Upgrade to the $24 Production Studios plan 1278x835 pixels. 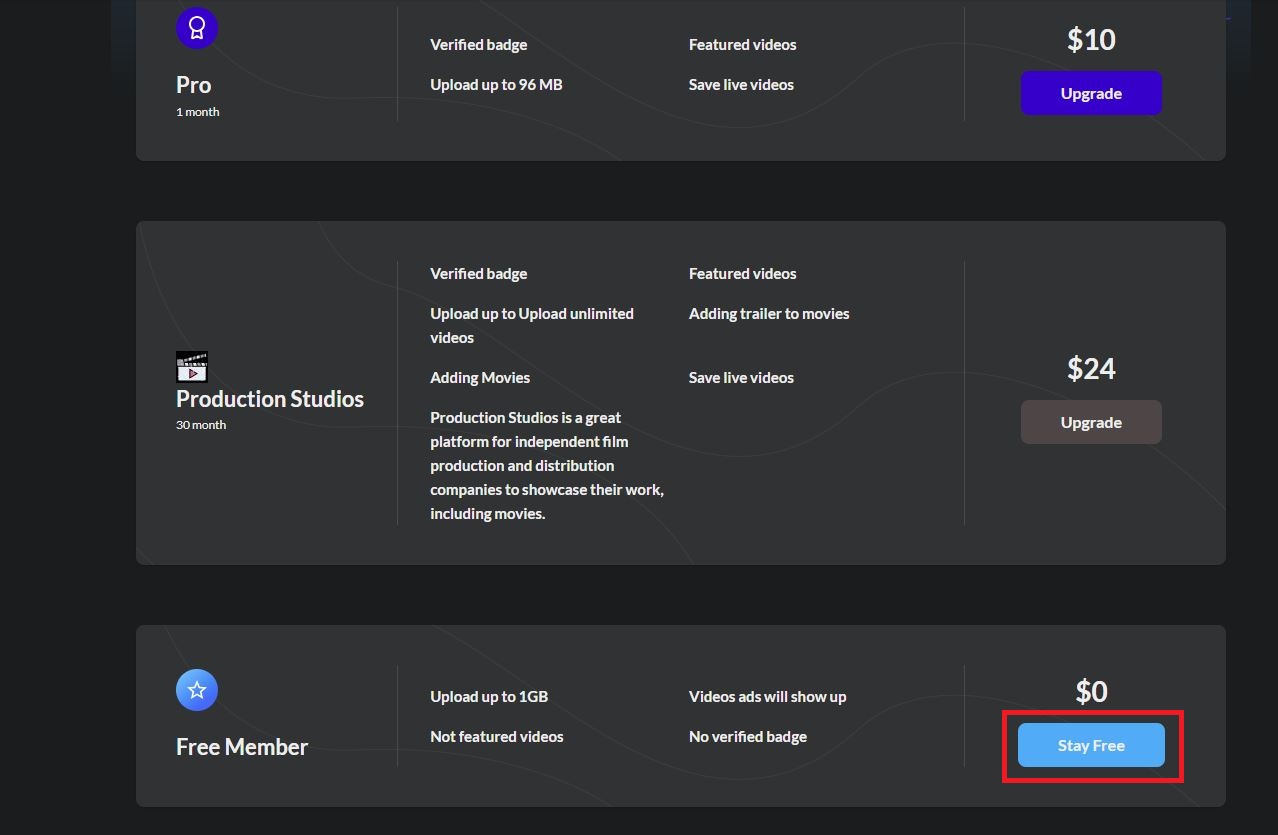coord(1091,422)
